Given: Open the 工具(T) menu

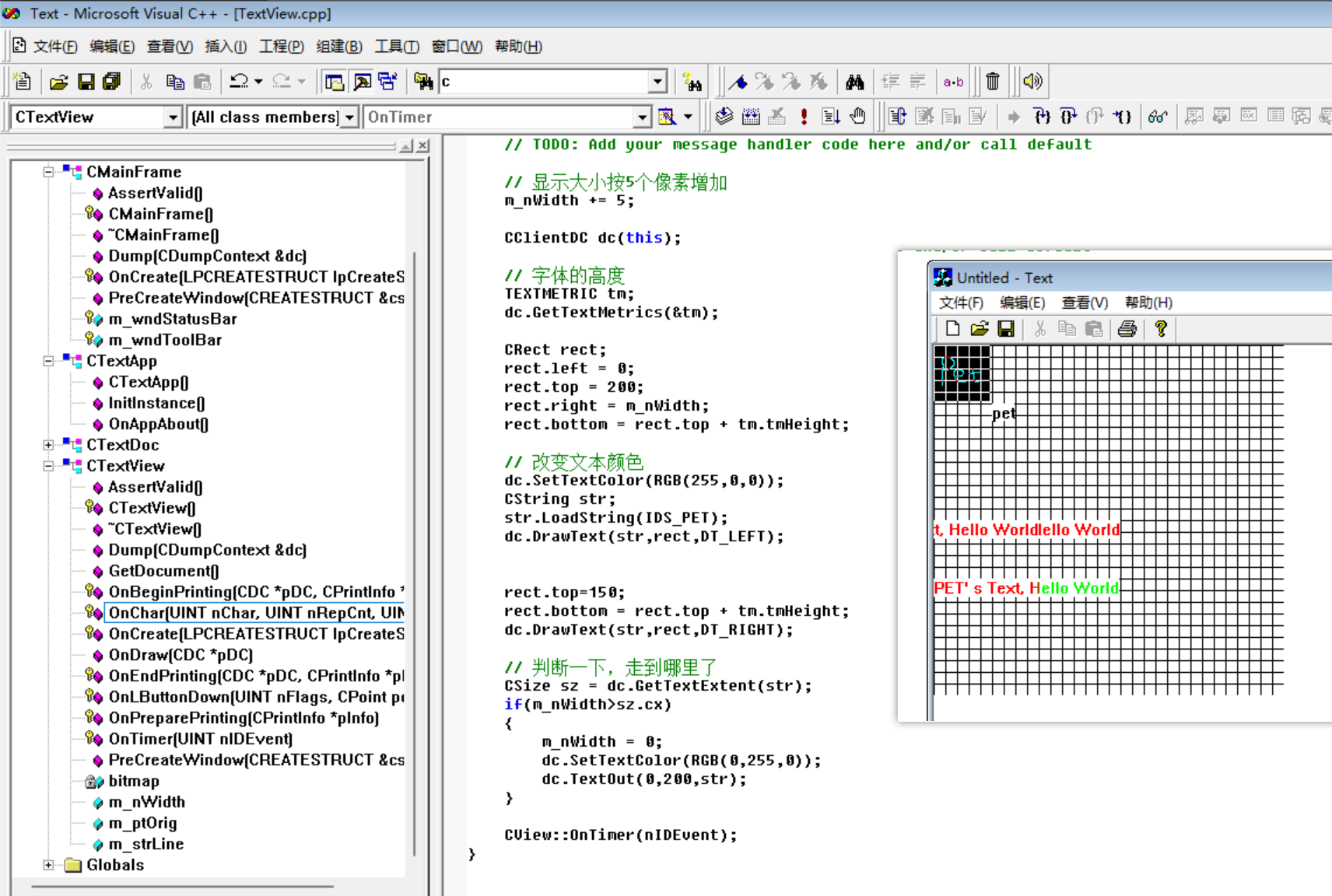Looking at the screenshot, I should 397,47.
